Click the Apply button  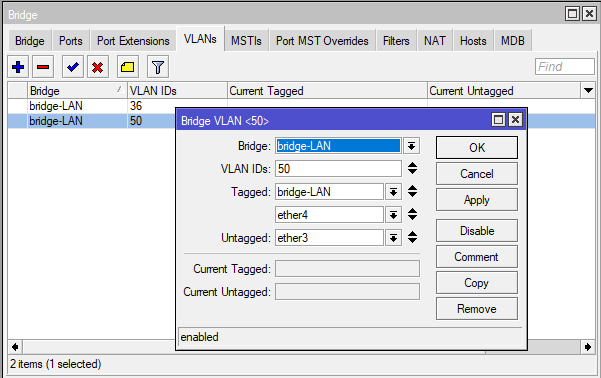click(x=477, y=200)
